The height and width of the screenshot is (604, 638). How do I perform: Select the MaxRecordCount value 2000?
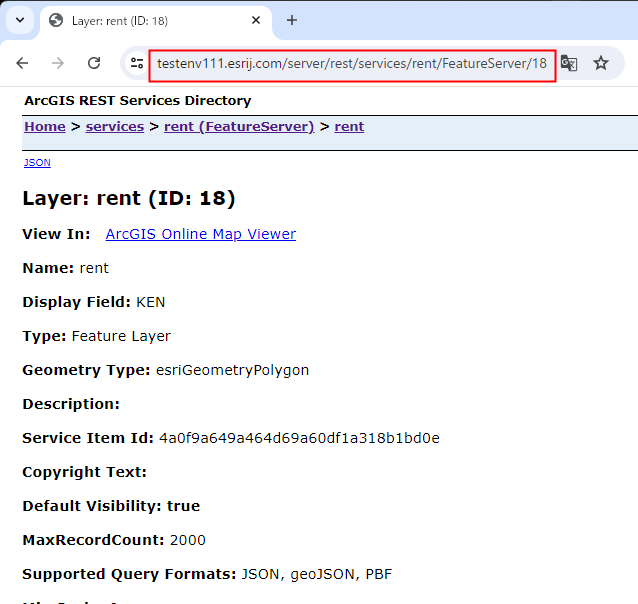[188, 540]
